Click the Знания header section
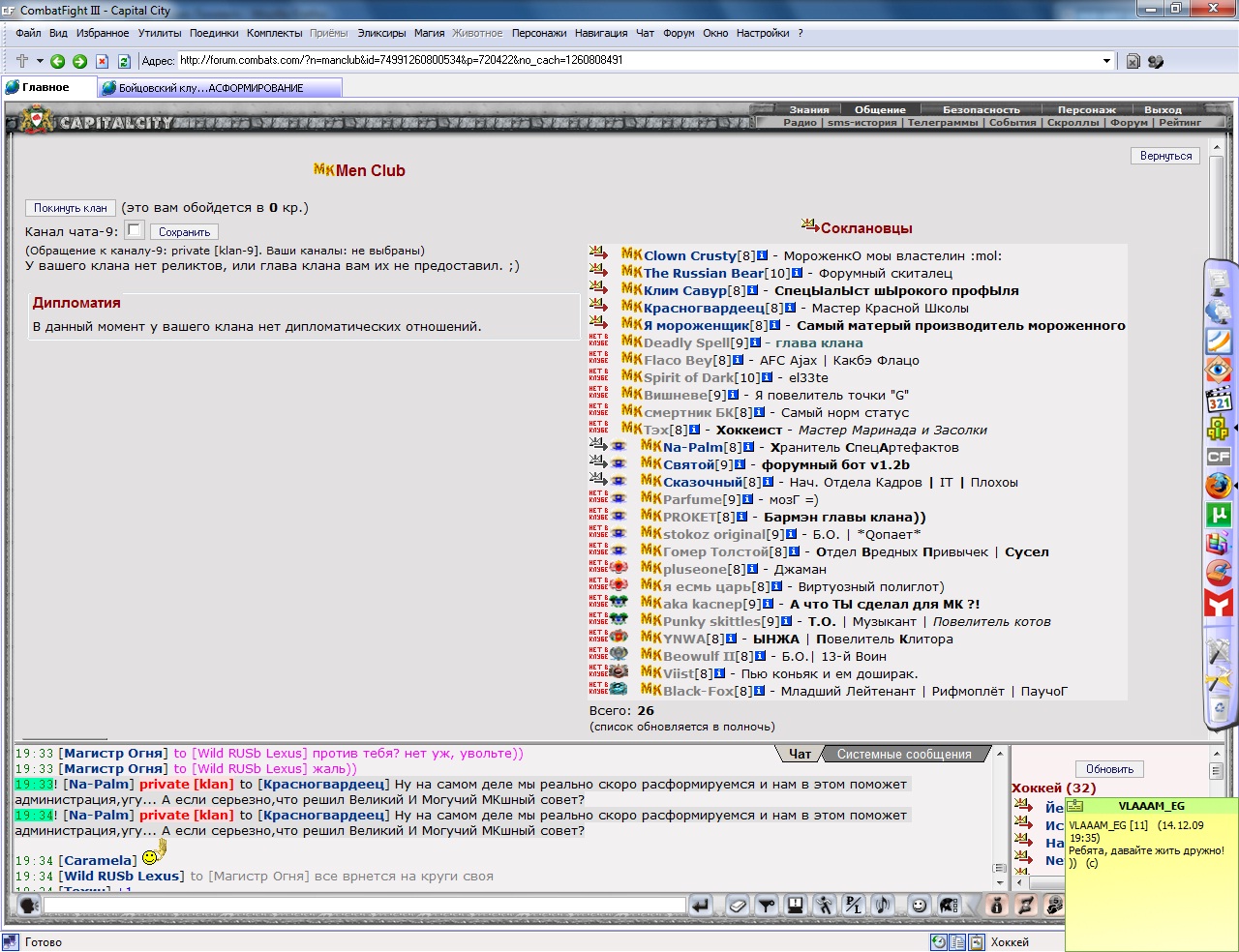This screenshot has width=1239, height=952. tap(808, 109)
